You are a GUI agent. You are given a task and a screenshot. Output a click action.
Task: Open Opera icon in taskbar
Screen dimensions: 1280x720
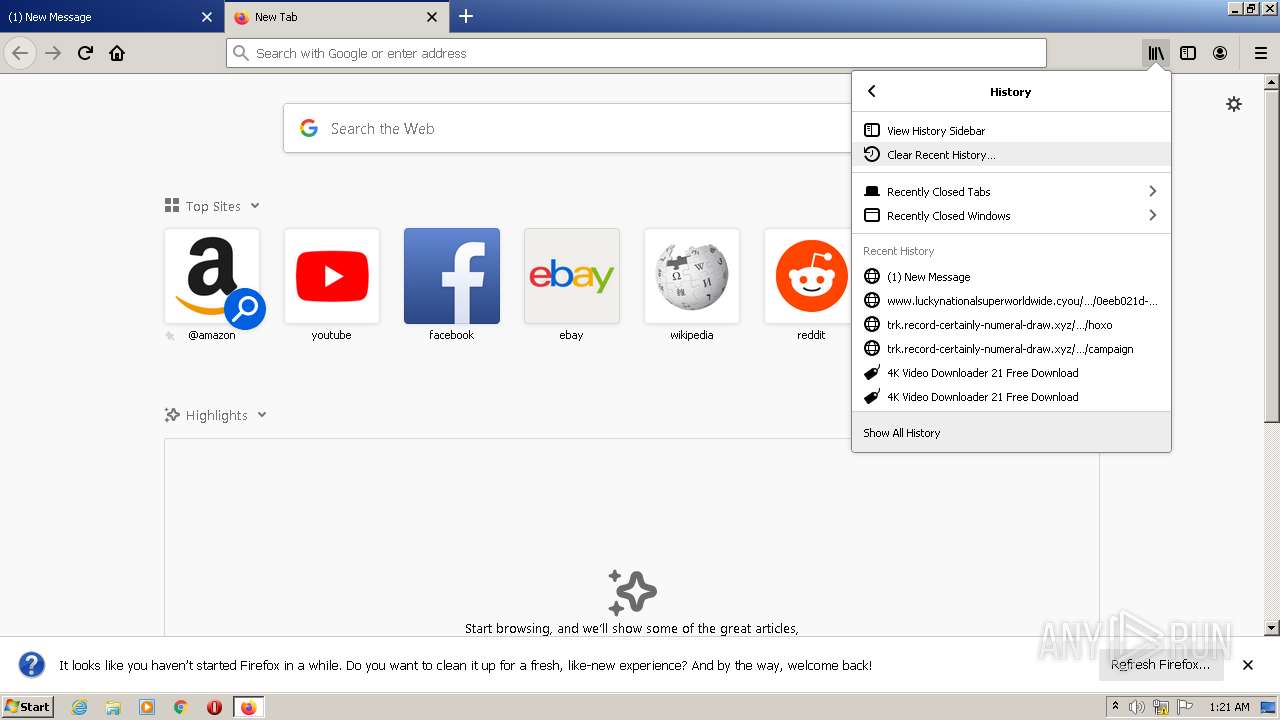(214, 707)
